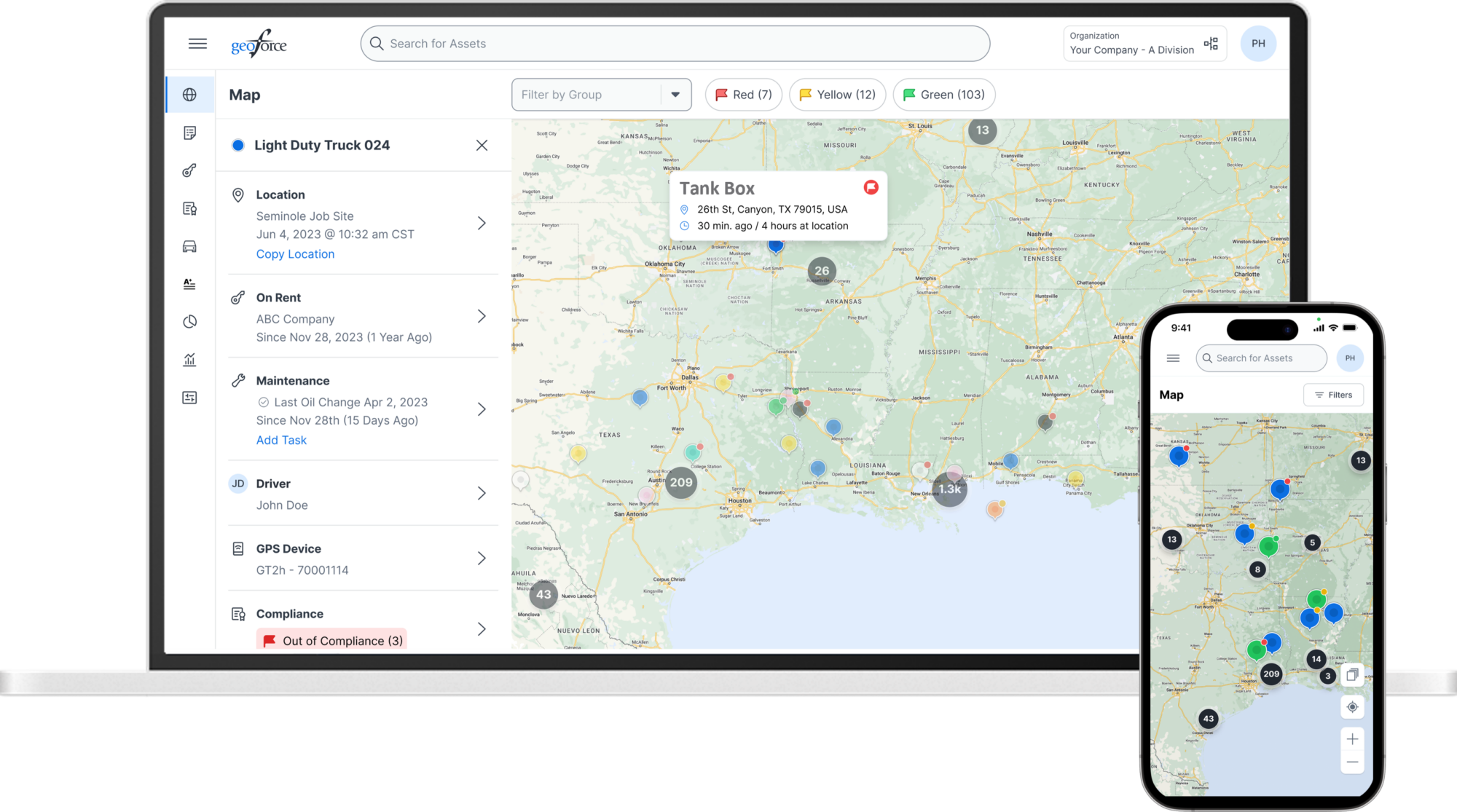Open the notes/reports panel from the sidebar
The width and height of the screenshot is (1457, 812).
[189, 132]
